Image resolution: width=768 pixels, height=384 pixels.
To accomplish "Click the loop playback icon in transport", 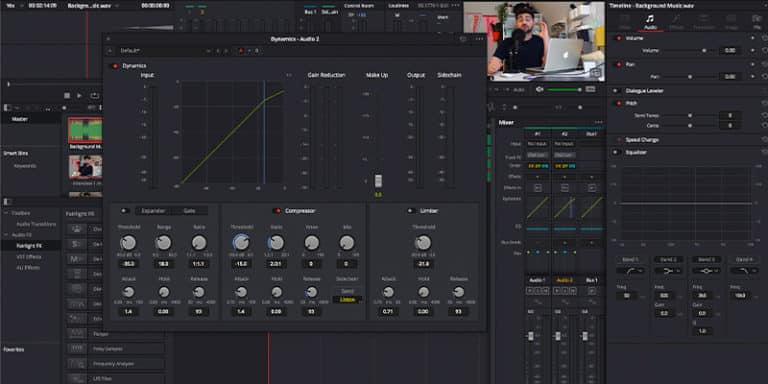I will coord(95,96).
